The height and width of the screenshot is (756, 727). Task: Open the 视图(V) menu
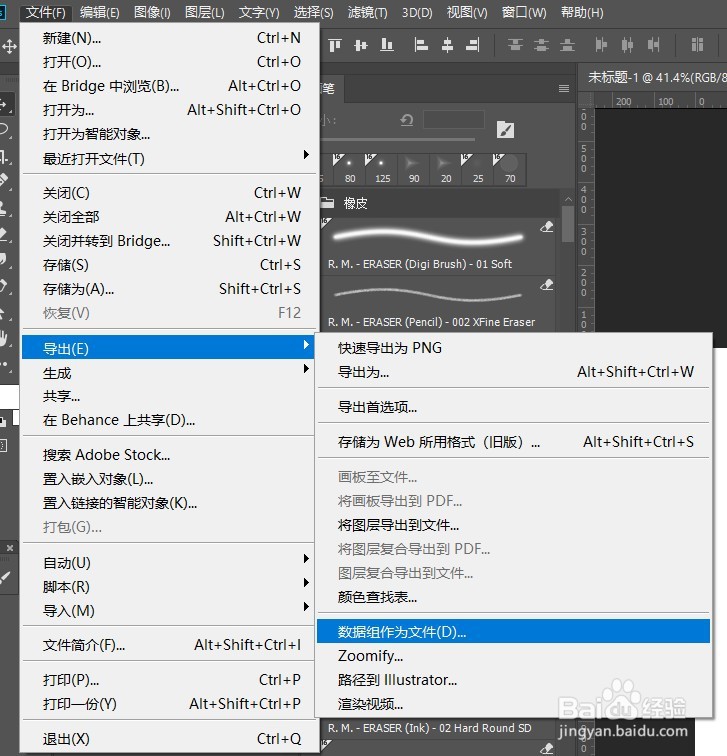467,12
